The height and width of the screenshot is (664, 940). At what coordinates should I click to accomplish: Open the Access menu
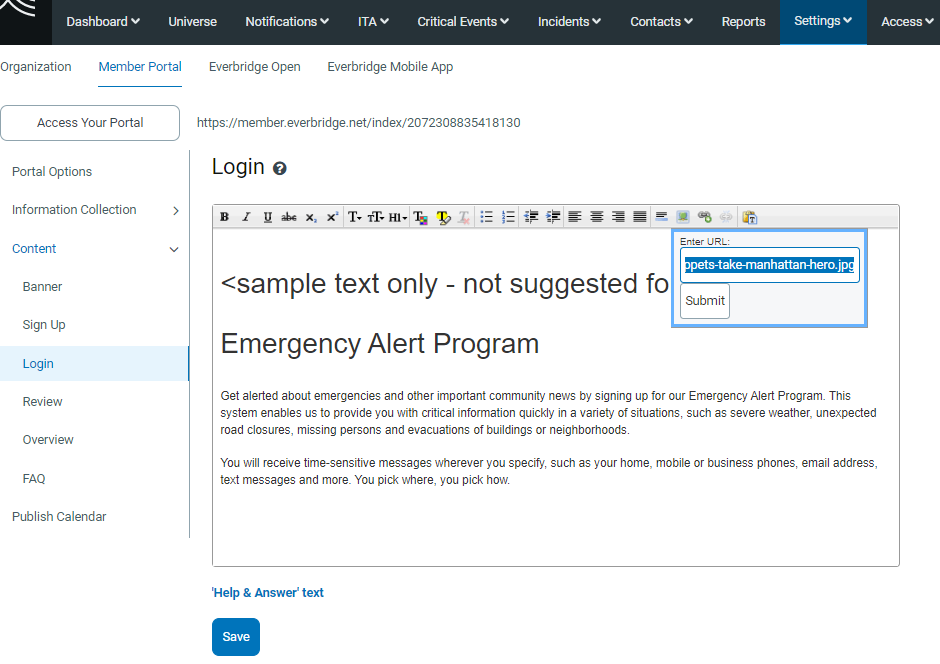908,22
